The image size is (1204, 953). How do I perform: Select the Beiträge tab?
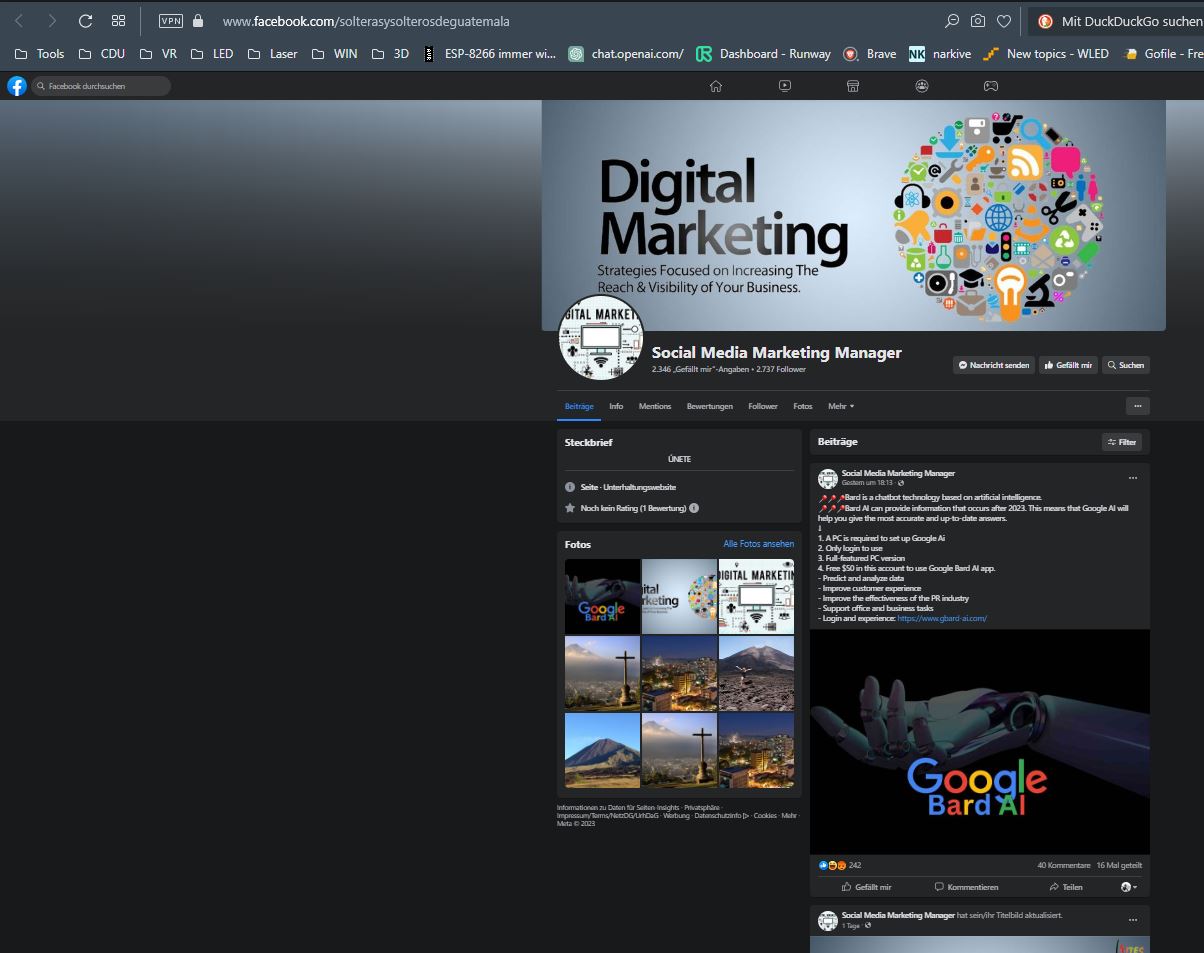[579, 406]
